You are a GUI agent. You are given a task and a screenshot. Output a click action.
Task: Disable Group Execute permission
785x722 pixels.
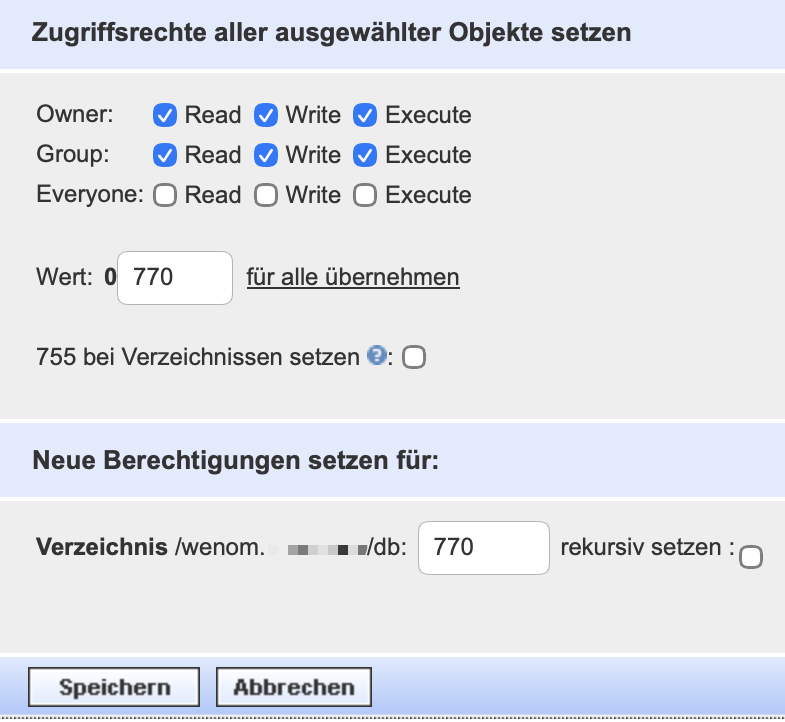coord(365,156)
